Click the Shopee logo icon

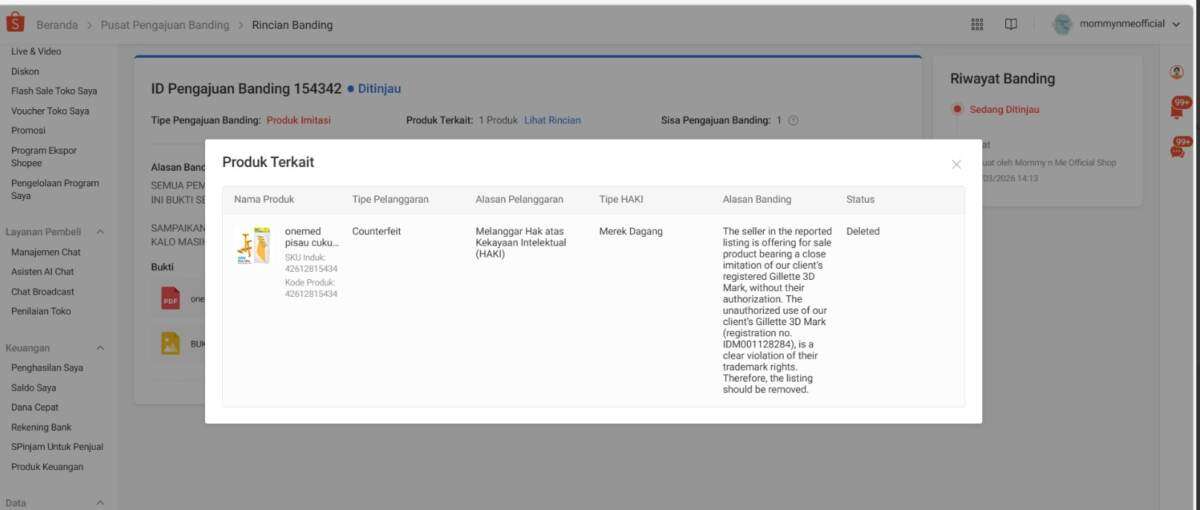click(x=15, y=24)
